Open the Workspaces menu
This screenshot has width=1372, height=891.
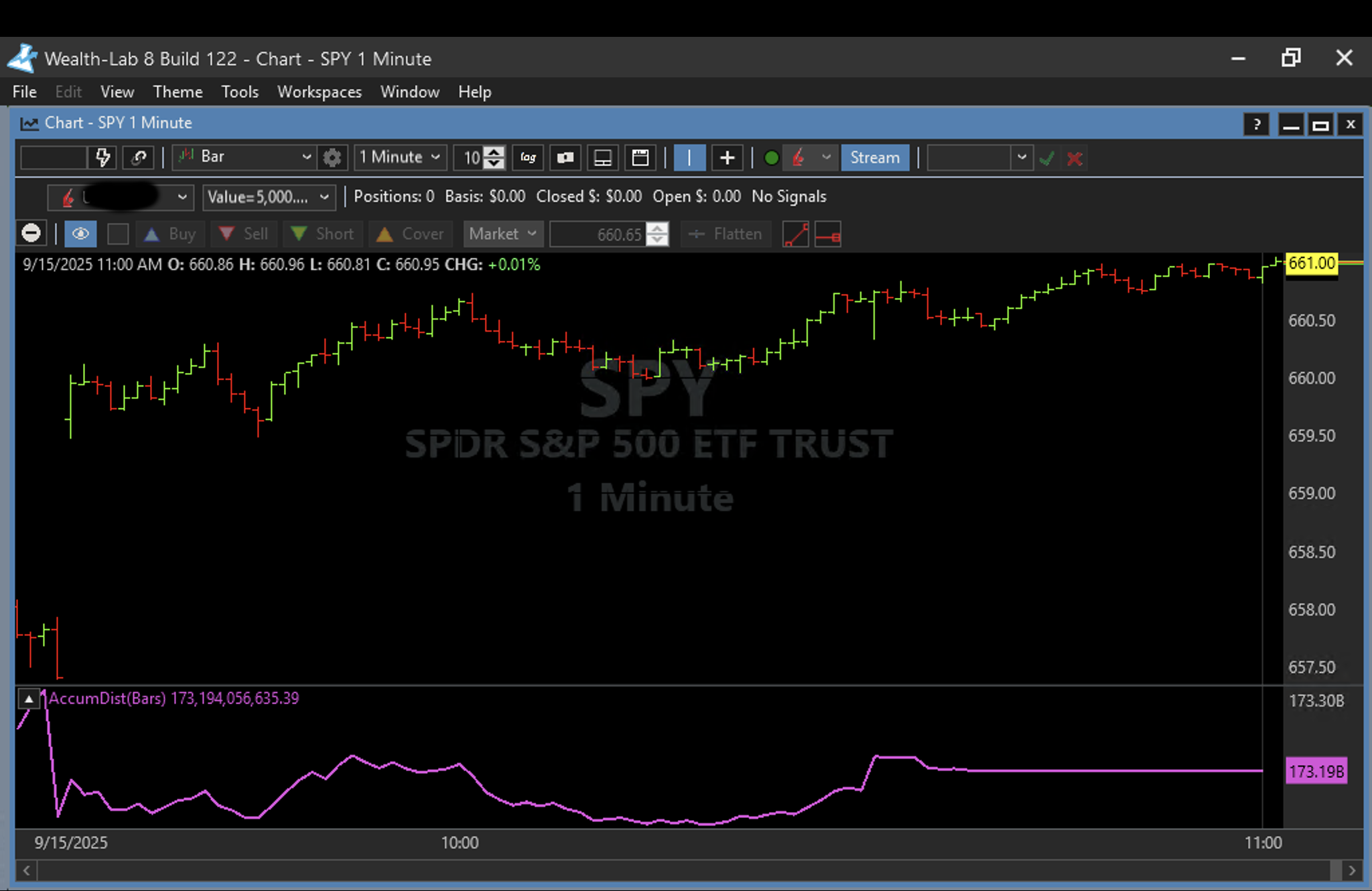click(x=320, y=92)
